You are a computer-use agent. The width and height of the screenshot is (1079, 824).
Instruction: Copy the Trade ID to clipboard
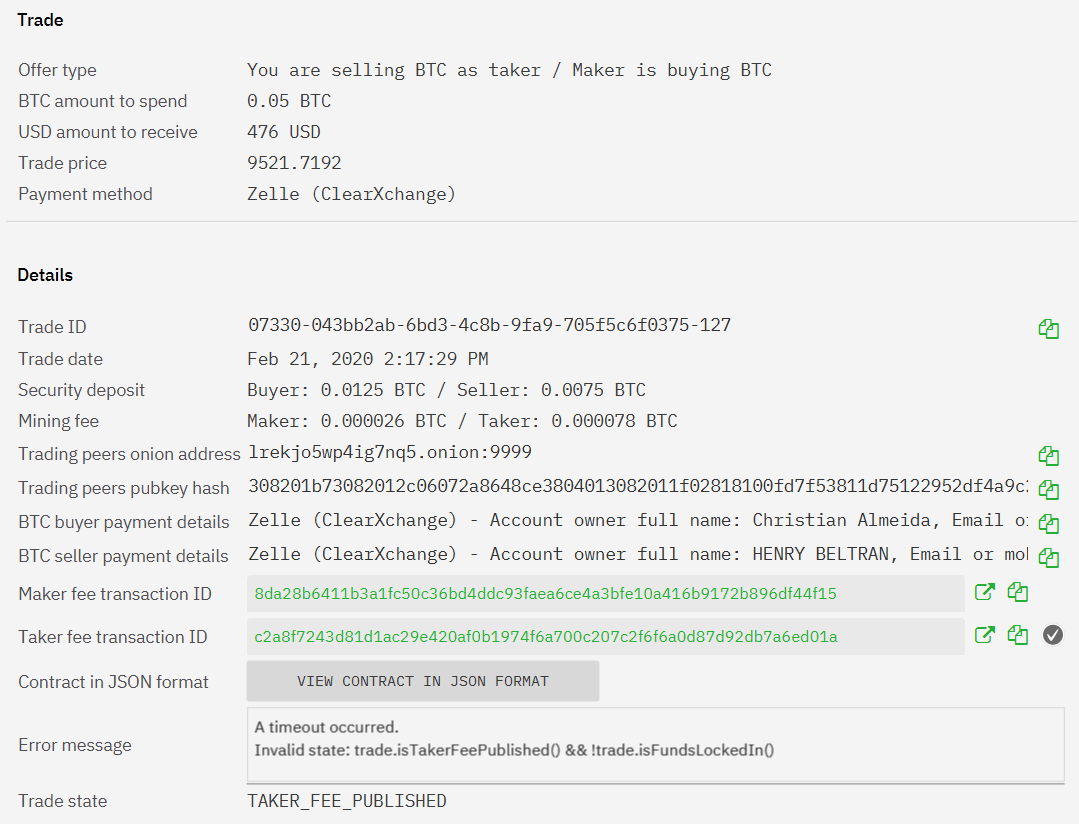[x=1048, y=329]
